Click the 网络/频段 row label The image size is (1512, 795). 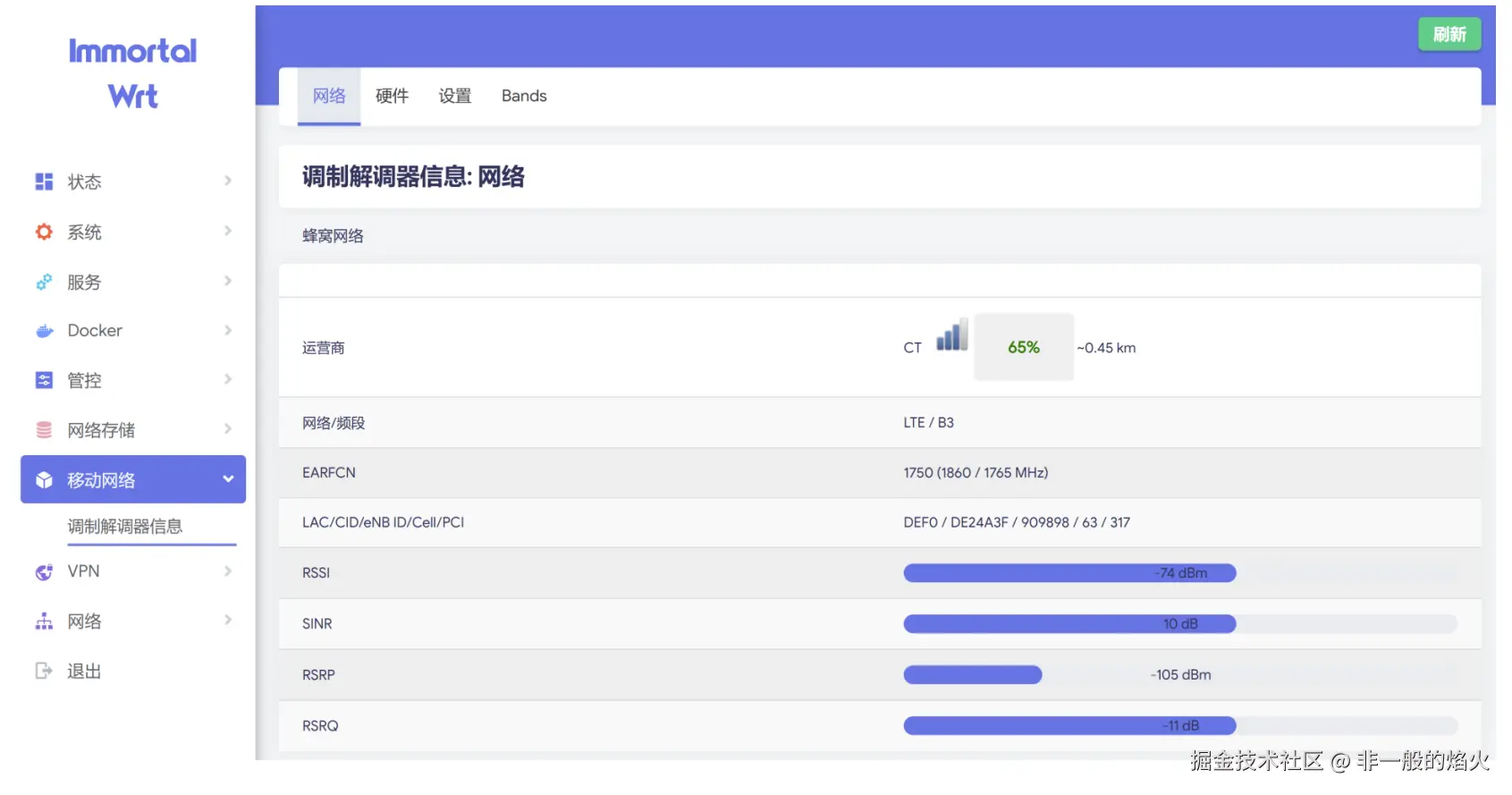point(334,423)
